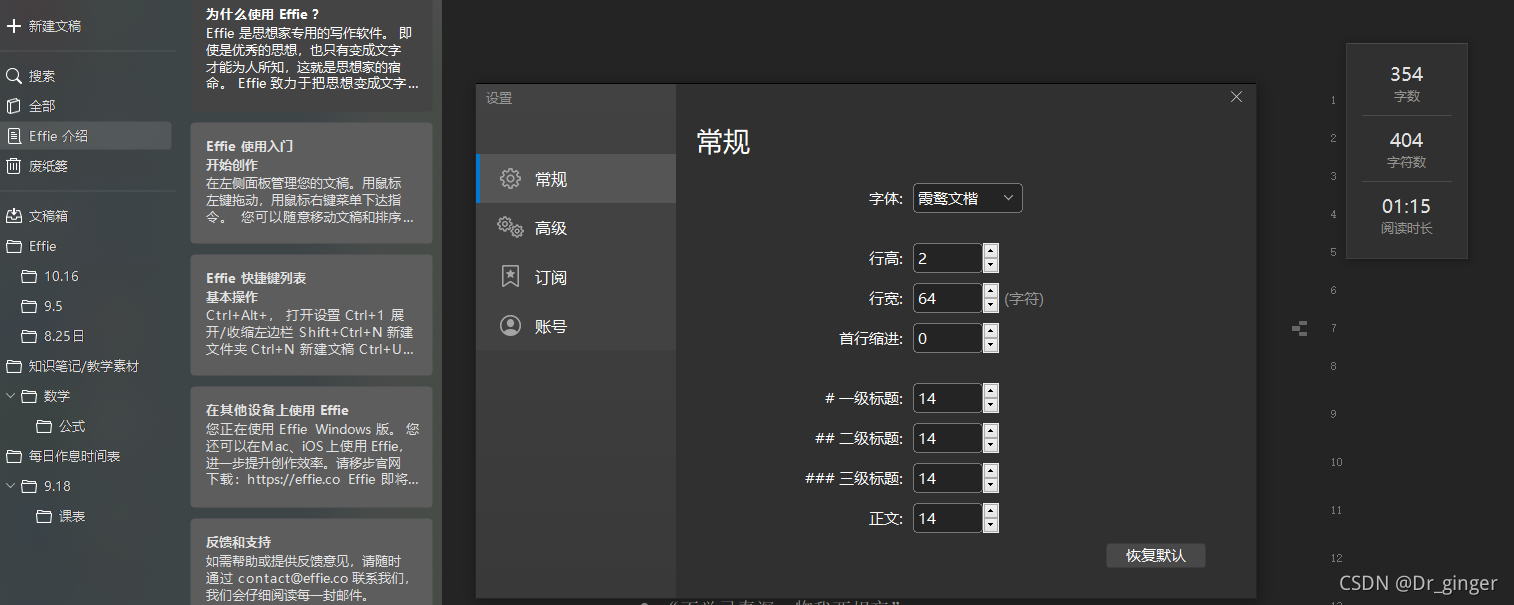This screenshot has width=1514, height=605.
Task: Click the 搜索 label in sidebar
Action: pos(42,76)
